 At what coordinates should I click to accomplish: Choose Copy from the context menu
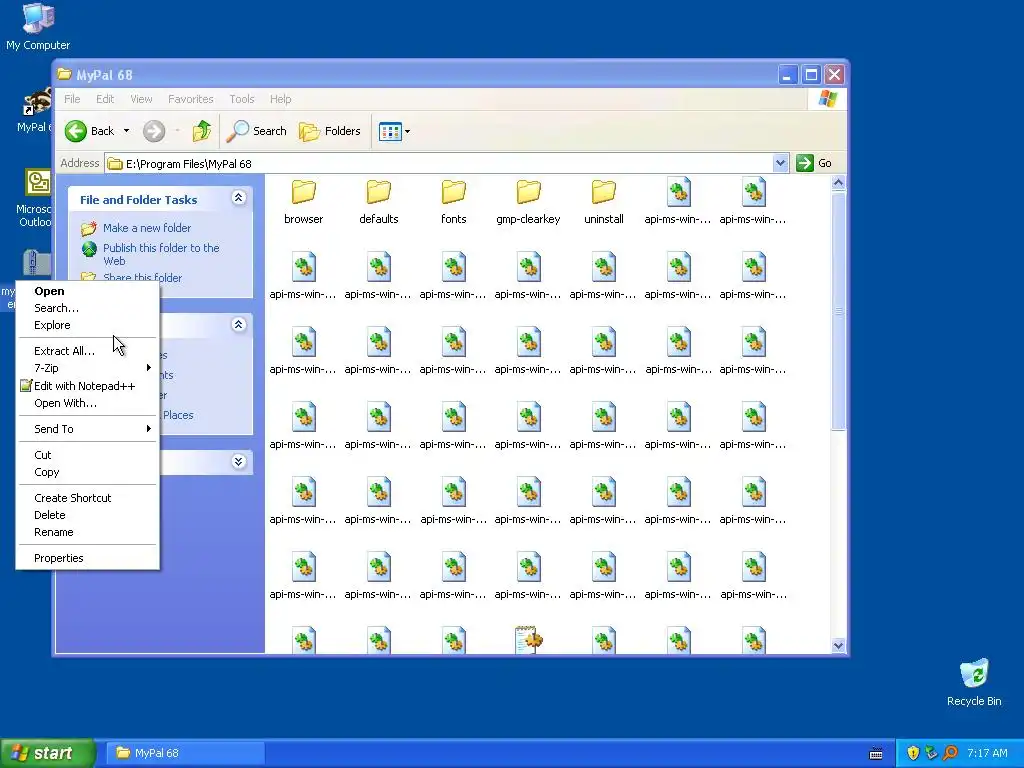click(88, 472)
